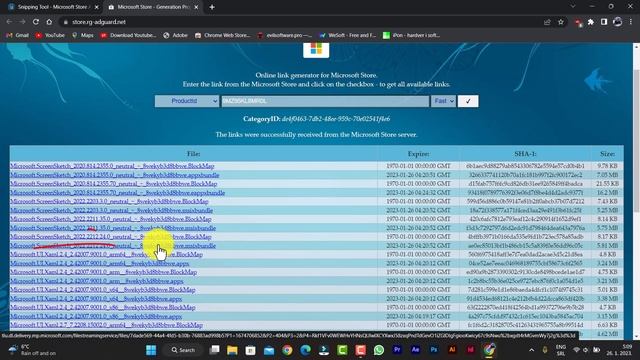Open the Gmail bookmark

[18, 36]
